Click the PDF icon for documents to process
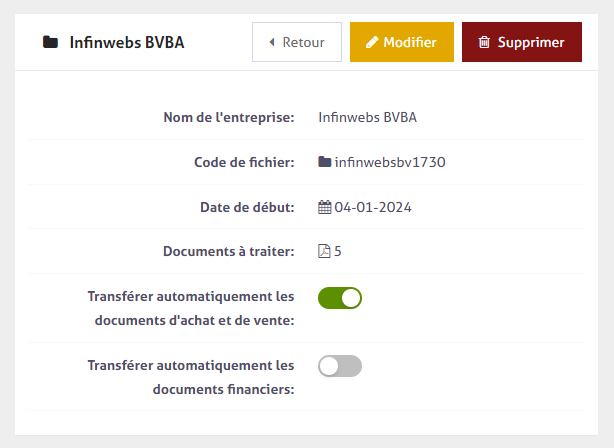Image resolution: width=614 pixels, height=448 pixels. pos(324,252)
